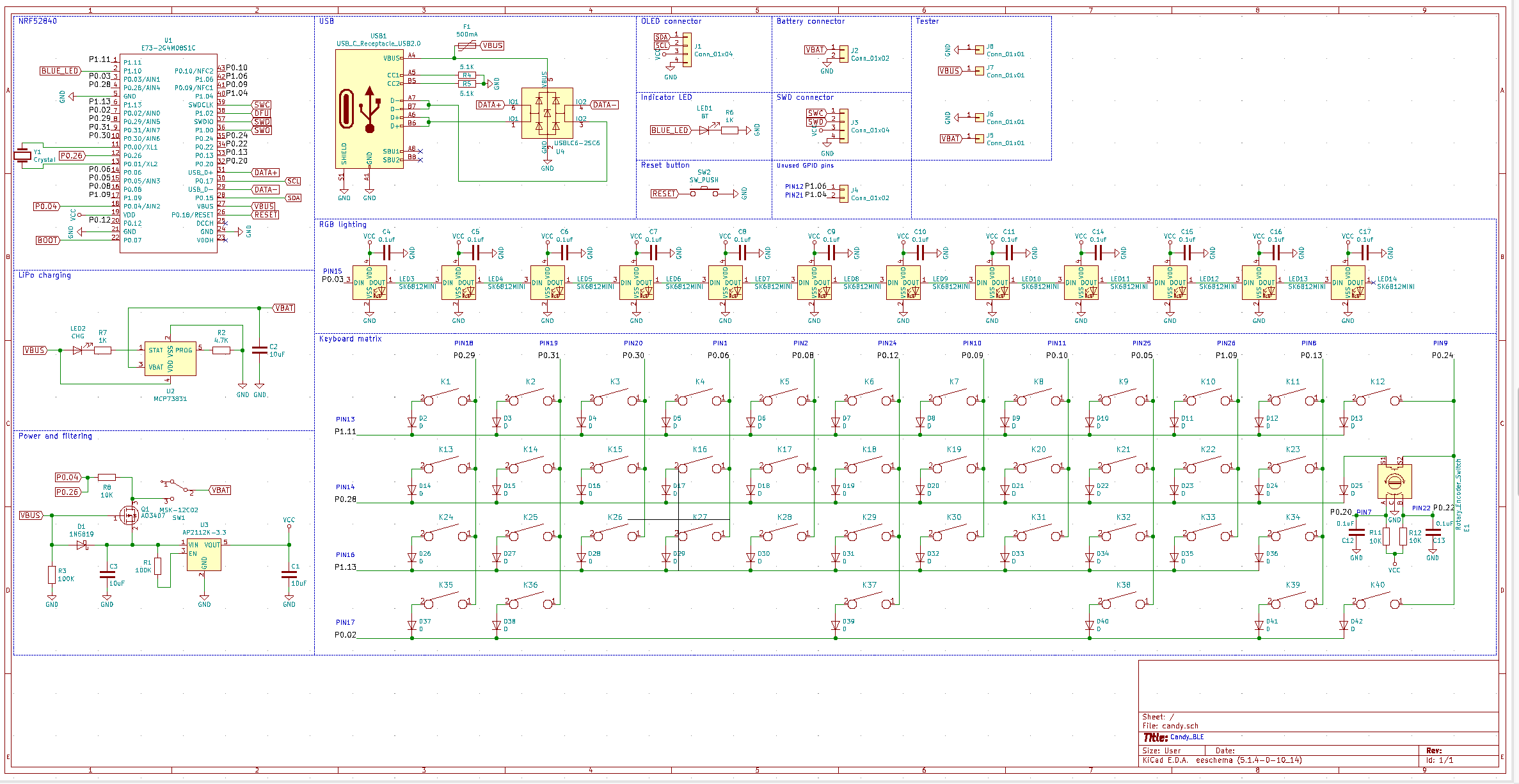Screen dimensions: 1519x784
Task: Click the VBAT label in LiPo charging
Action: point(284,308)
